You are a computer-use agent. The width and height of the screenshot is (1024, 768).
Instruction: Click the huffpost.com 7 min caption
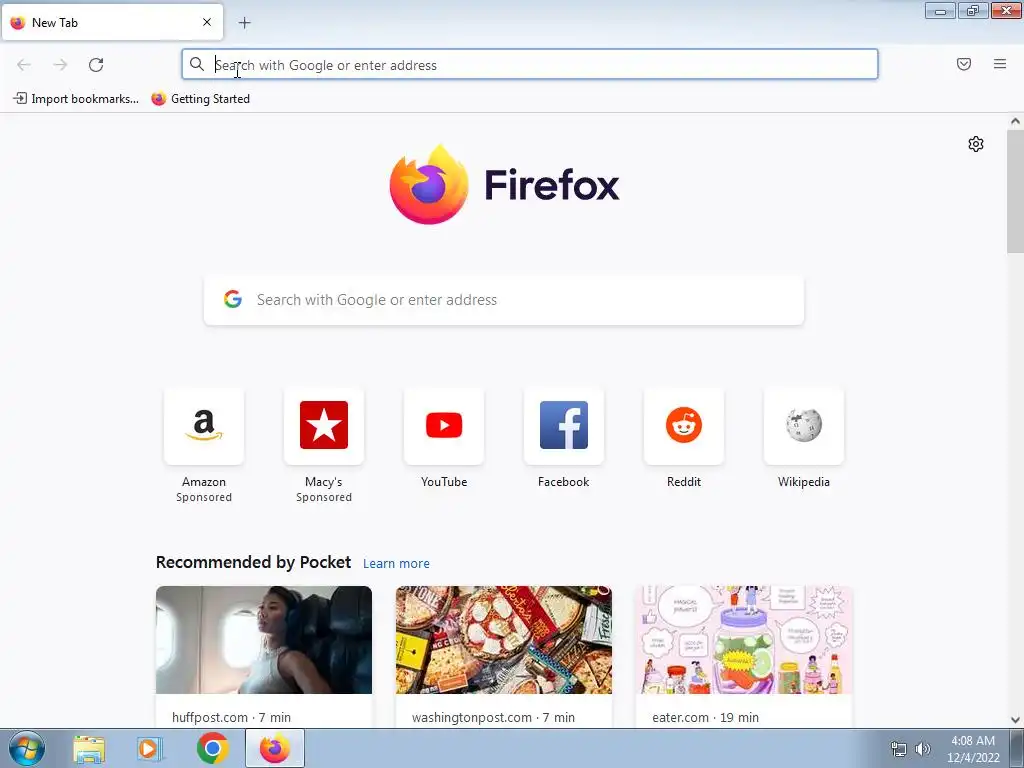pos(231,717)
